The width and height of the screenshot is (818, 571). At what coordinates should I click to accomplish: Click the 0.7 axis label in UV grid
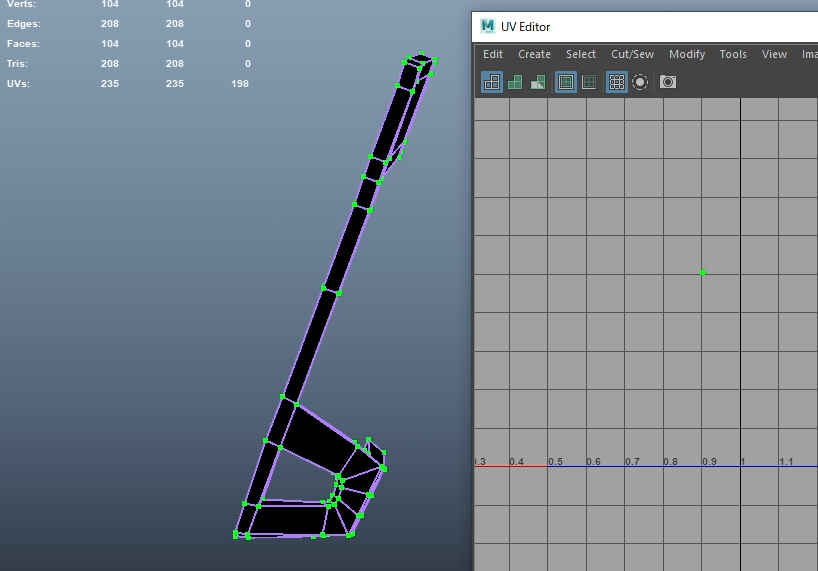pos(632,461)
